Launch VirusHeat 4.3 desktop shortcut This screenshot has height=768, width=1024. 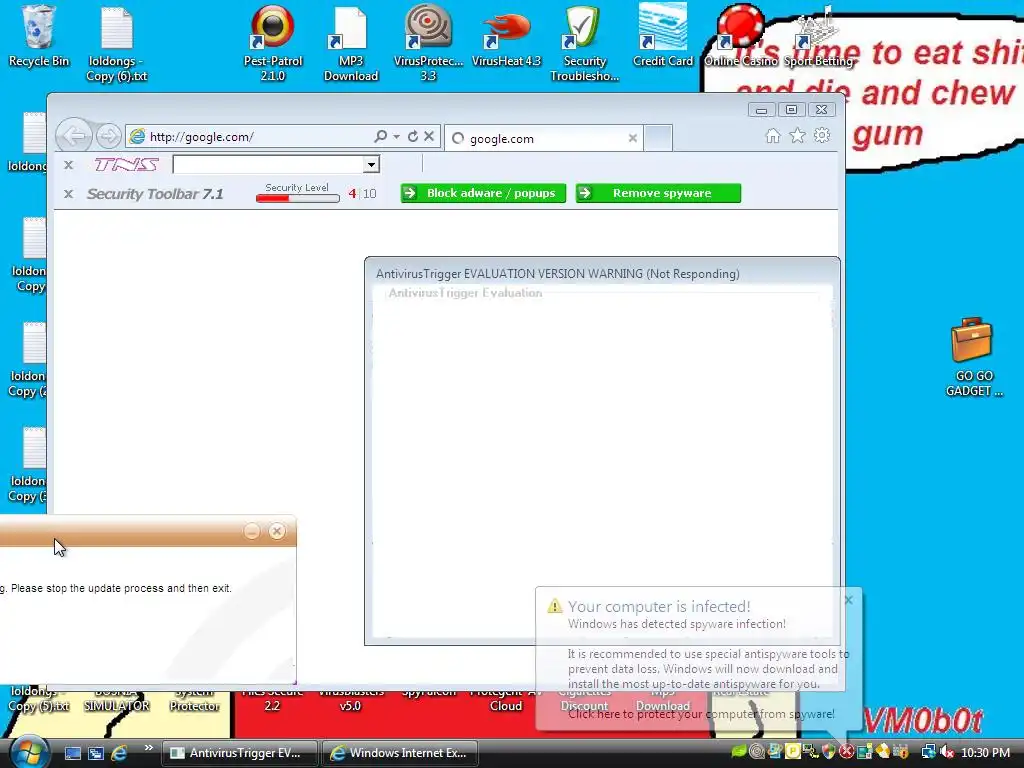[506, 36]
